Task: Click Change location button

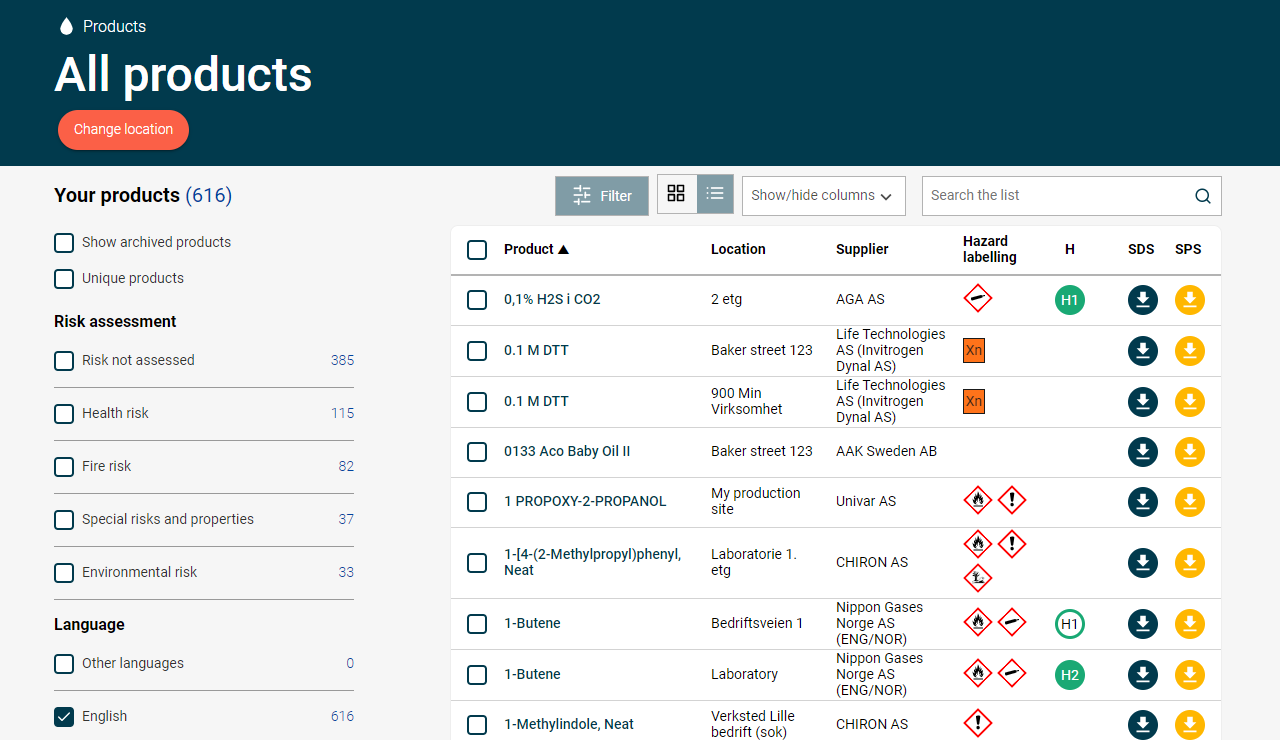Action: (x=123, y=130)
